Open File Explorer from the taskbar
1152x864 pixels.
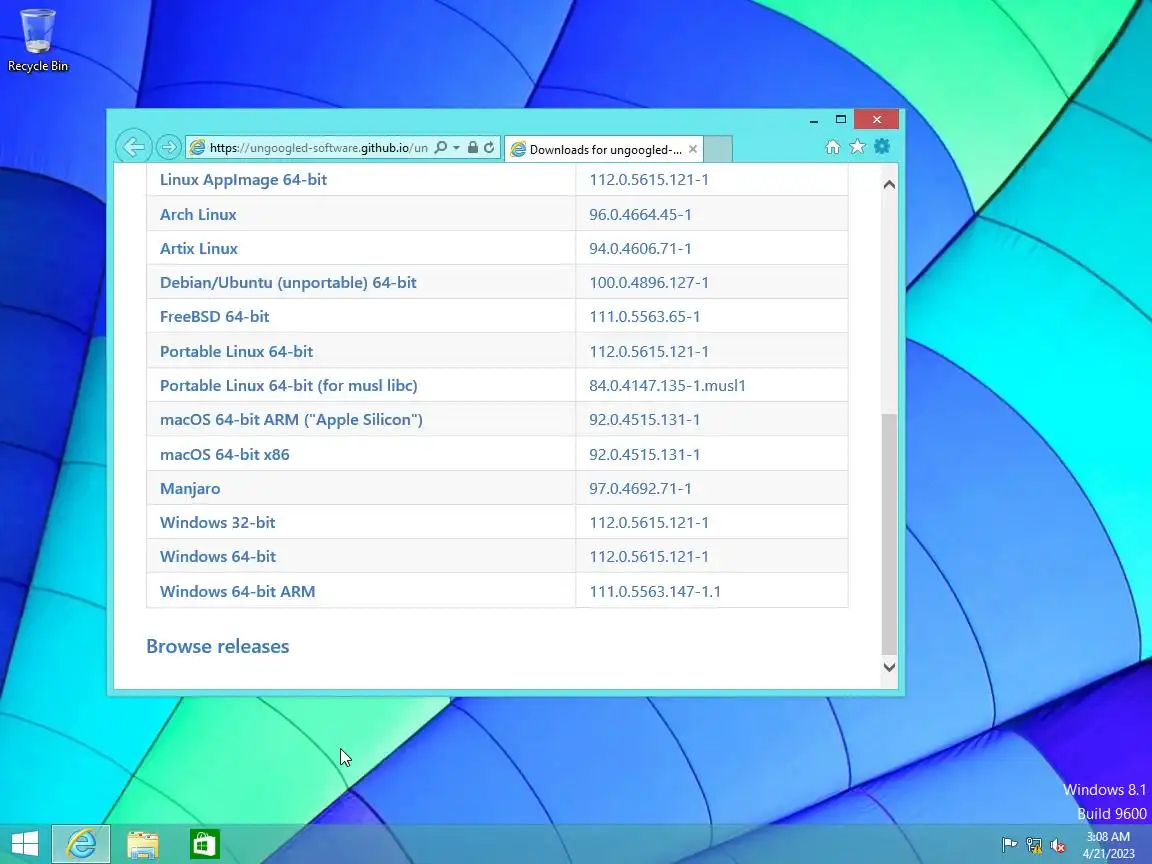[143, 844]
